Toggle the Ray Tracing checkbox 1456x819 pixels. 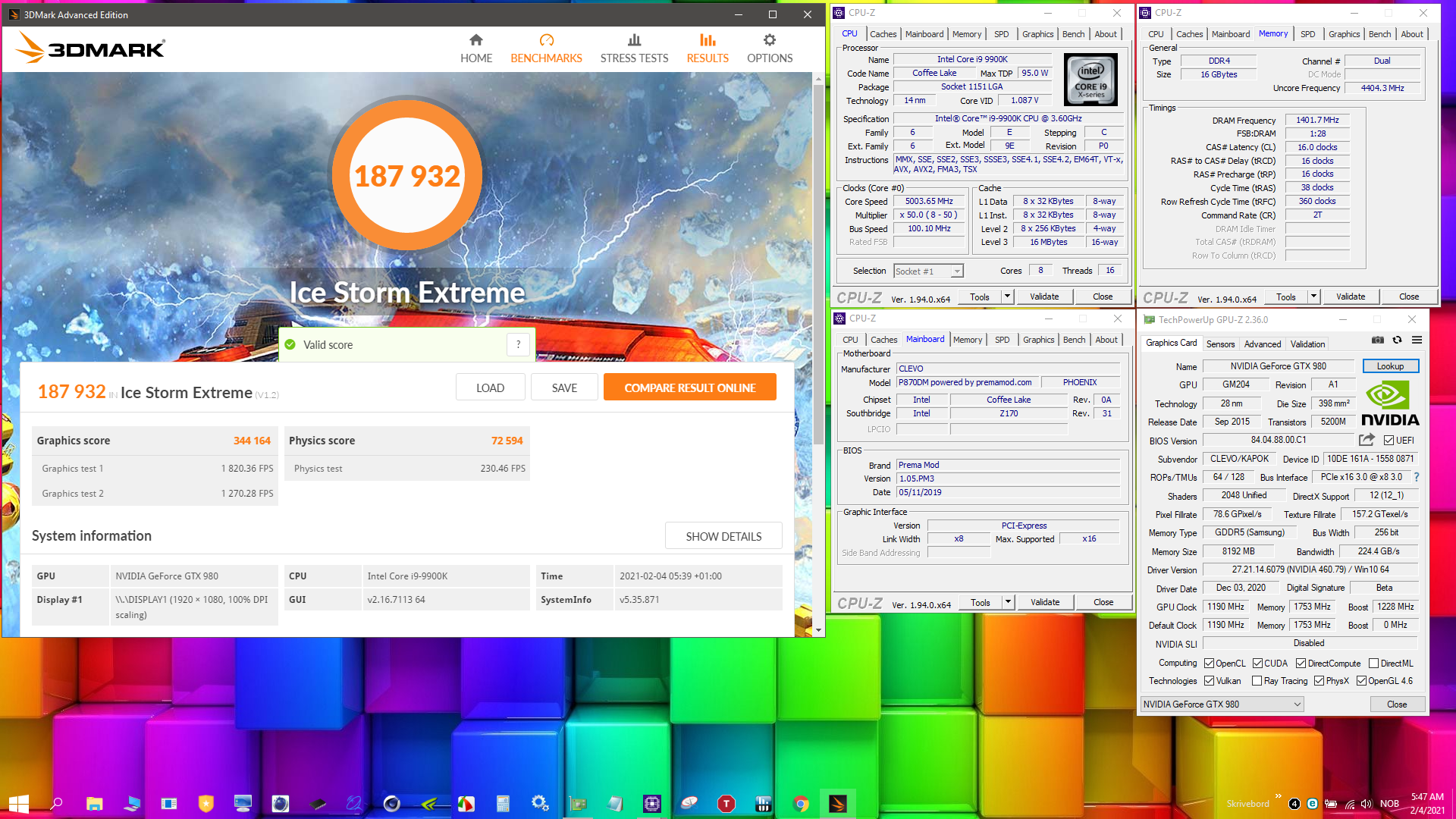pyautogui.click(x=1257, y=680)
